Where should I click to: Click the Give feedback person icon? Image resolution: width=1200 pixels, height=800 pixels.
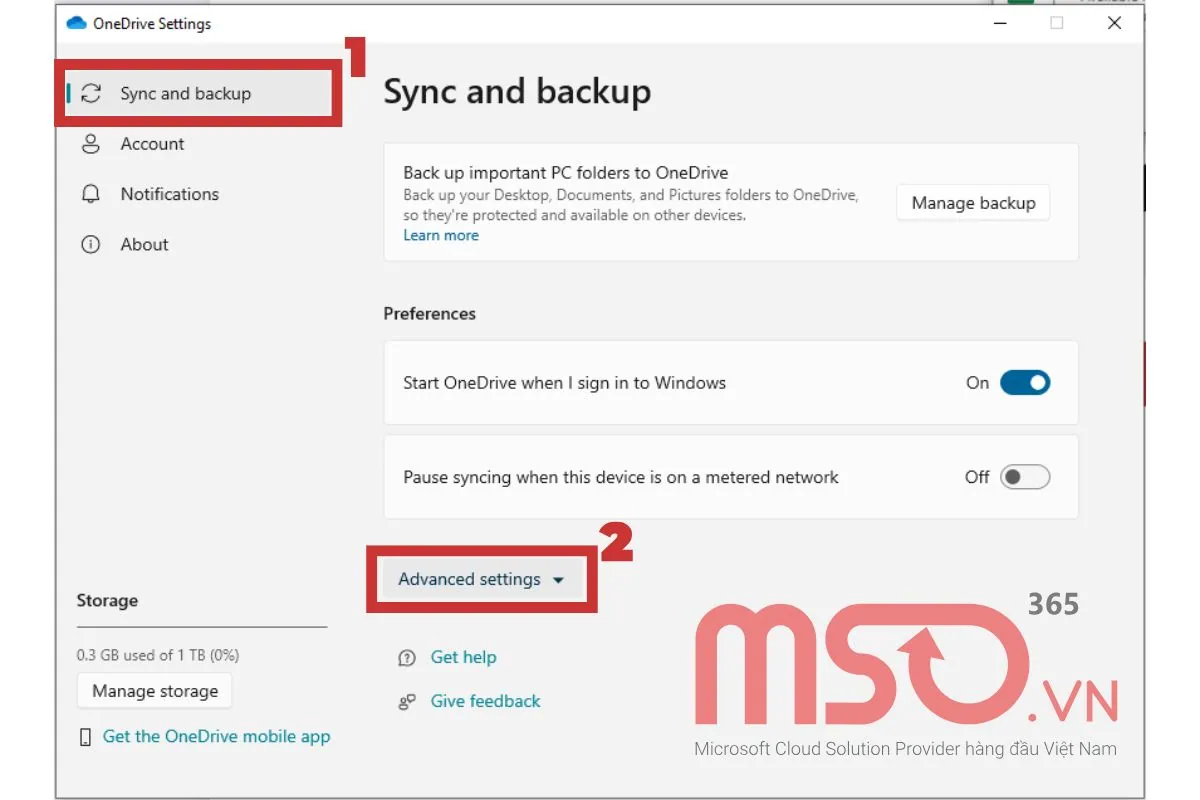tap(407, 702)
